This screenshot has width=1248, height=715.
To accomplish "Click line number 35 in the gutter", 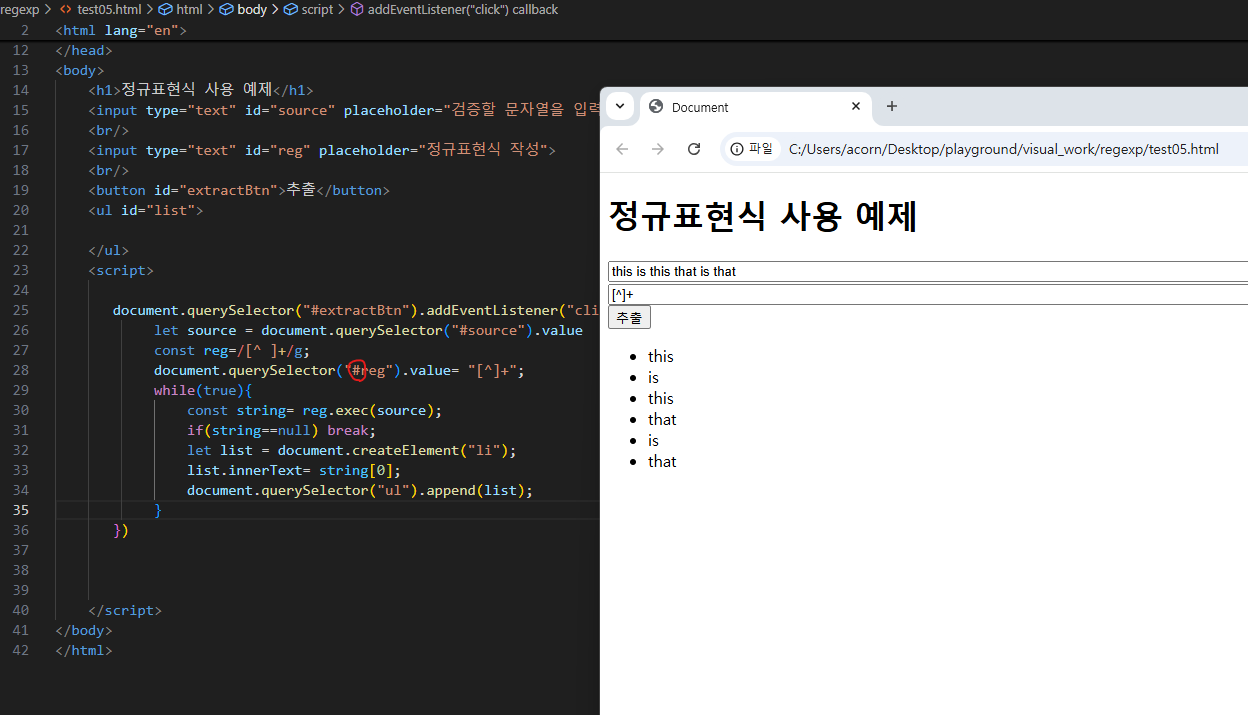I will [21, 510].
